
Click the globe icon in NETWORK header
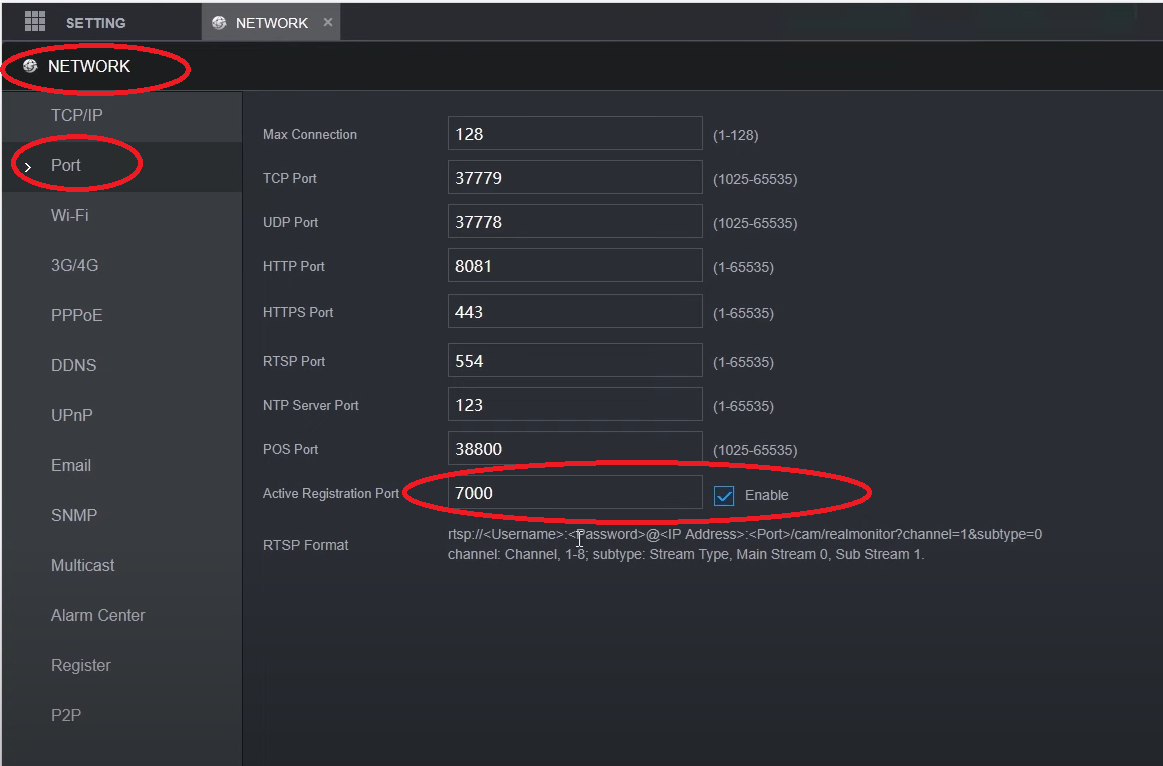[x=30, y=66]
